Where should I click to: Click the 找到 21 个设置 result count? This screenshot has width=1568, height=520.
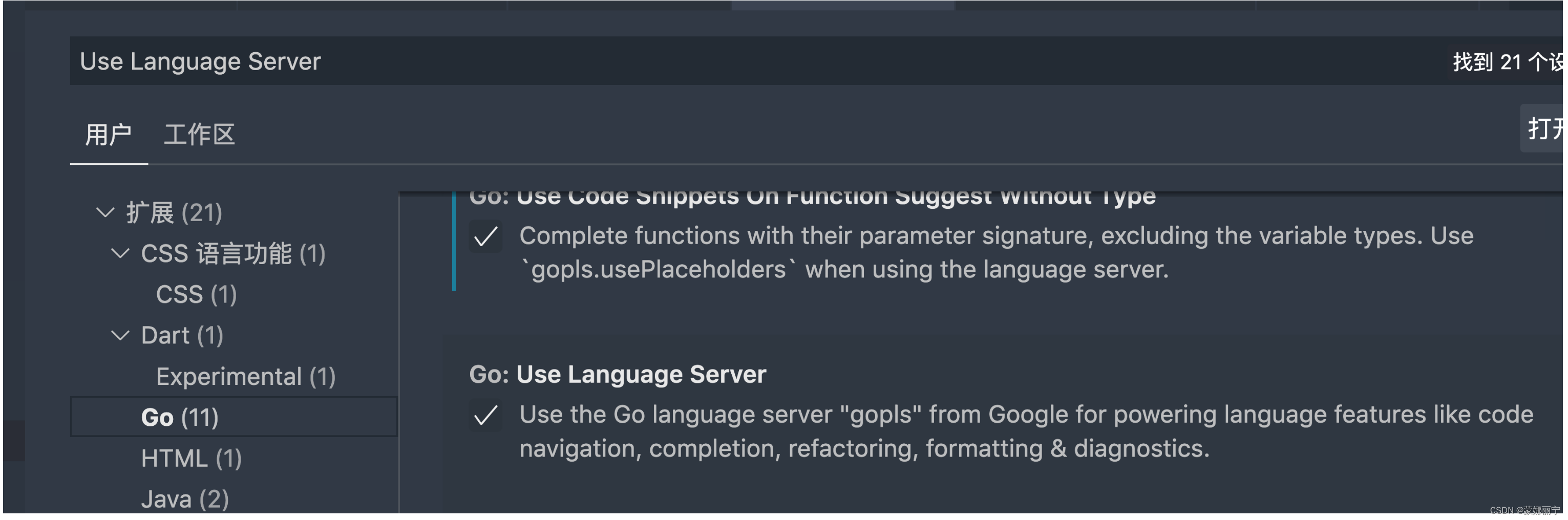tap(1507, 62)
